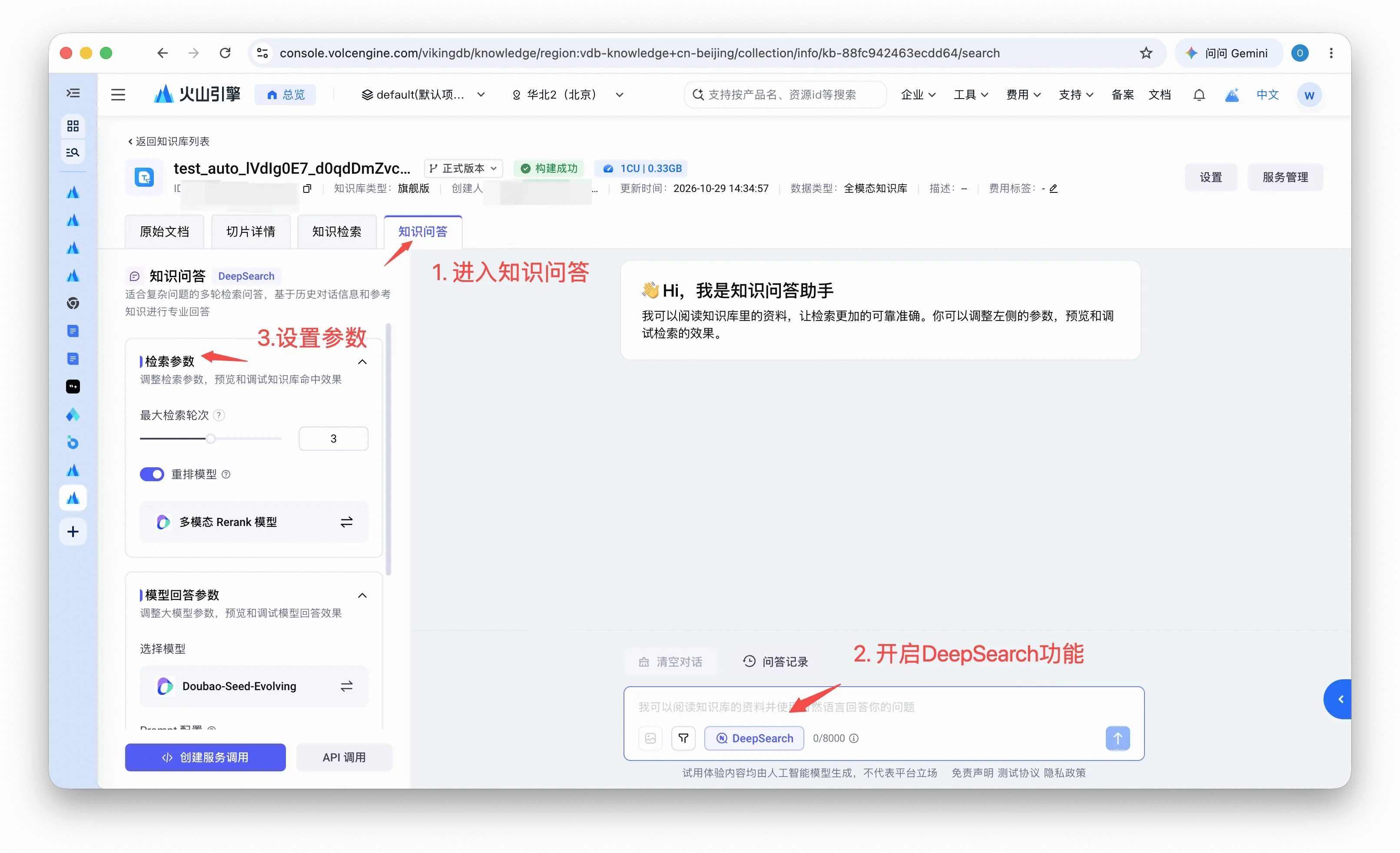Screen dimensions: 1400x853
Task: Open the 正式版本 version dropdown
Action: (463, 169)
